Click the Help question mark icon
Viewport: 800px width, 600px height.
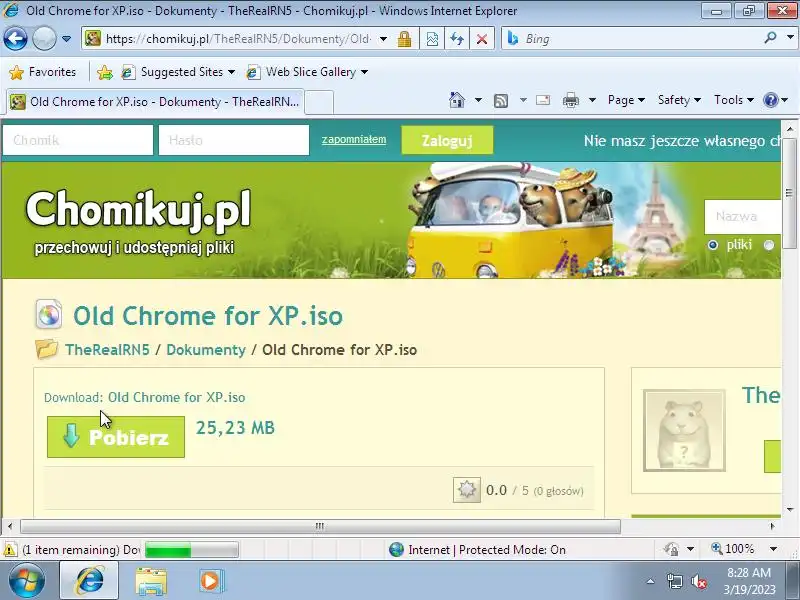tap(770, 100)
